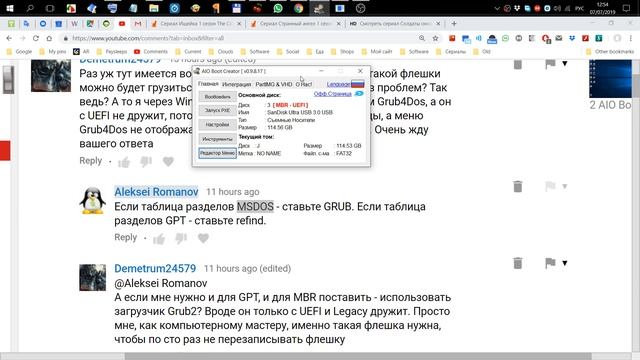The height and width of the screenshot is (360, 640).
Task: Open the Comments bookmark
Action: 151,51
